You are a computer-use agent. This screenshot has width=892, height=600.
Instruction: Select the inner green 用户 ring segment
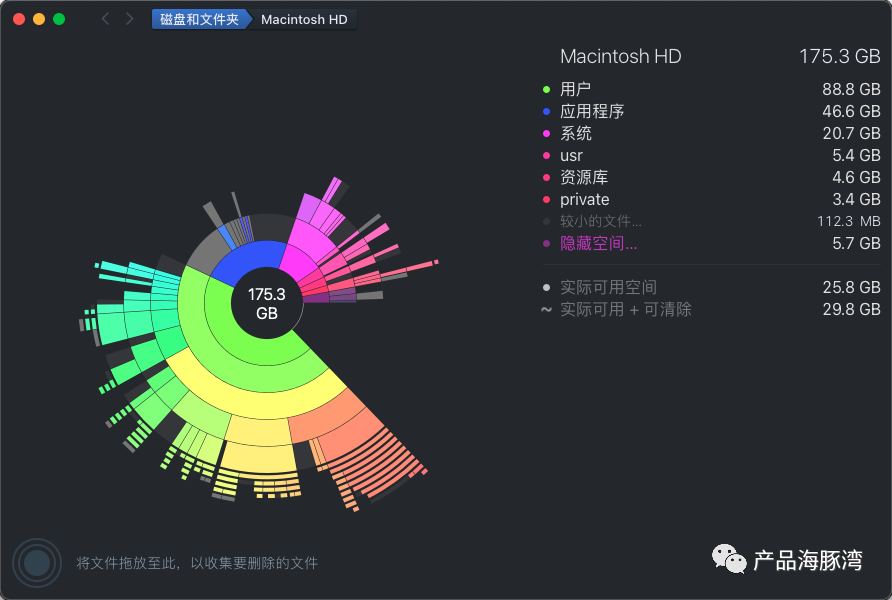[x=242, y=347]
